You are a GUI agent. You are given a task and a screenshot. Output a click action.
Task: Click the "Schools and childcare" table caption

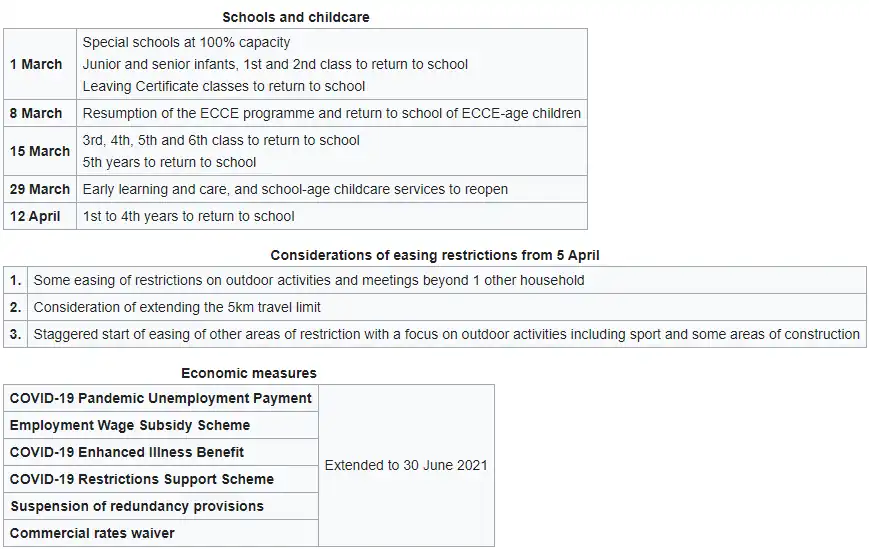[x=295, y=17]
